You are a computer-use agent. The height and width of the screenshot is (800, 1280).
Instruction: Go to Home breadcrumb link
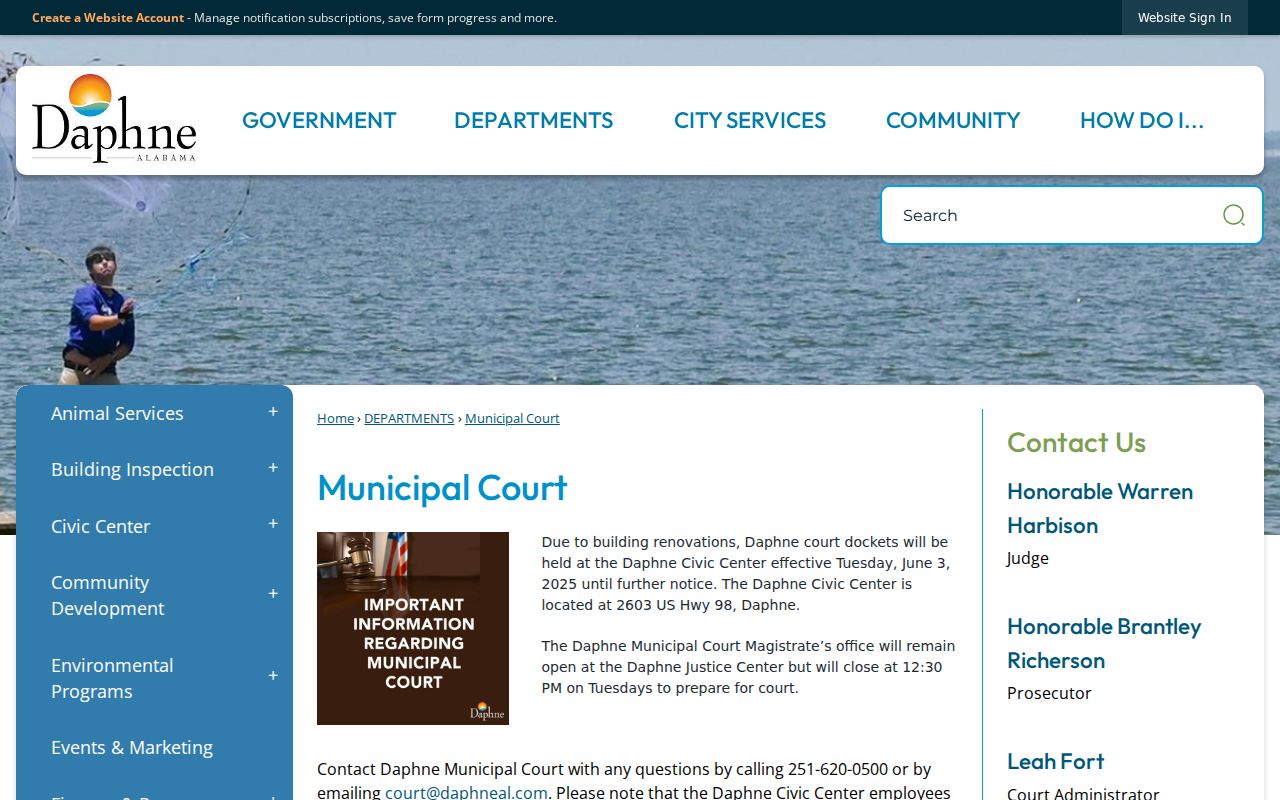coord(335,418)
